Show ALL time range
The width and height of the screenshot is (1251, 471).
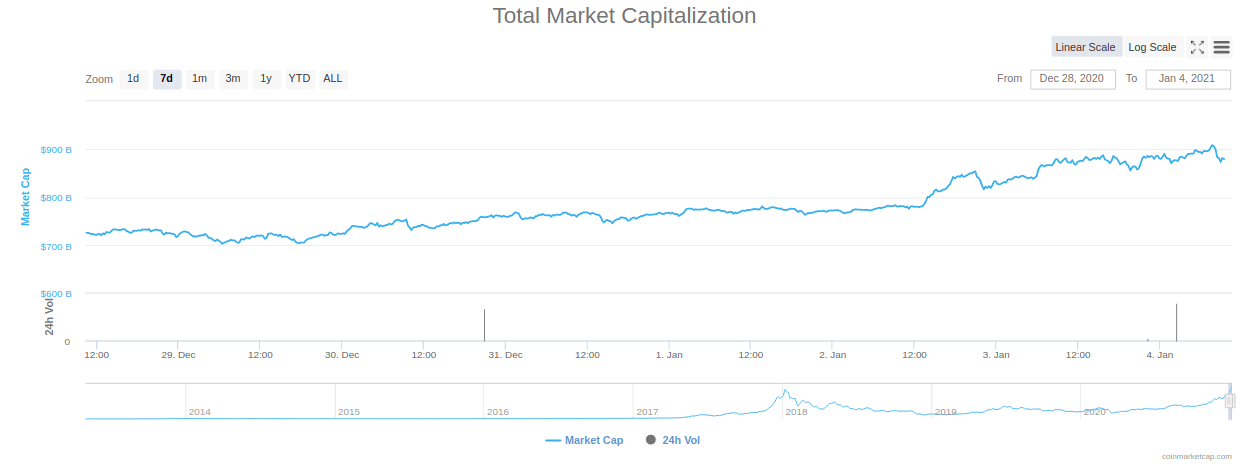[x=332, y=78]
